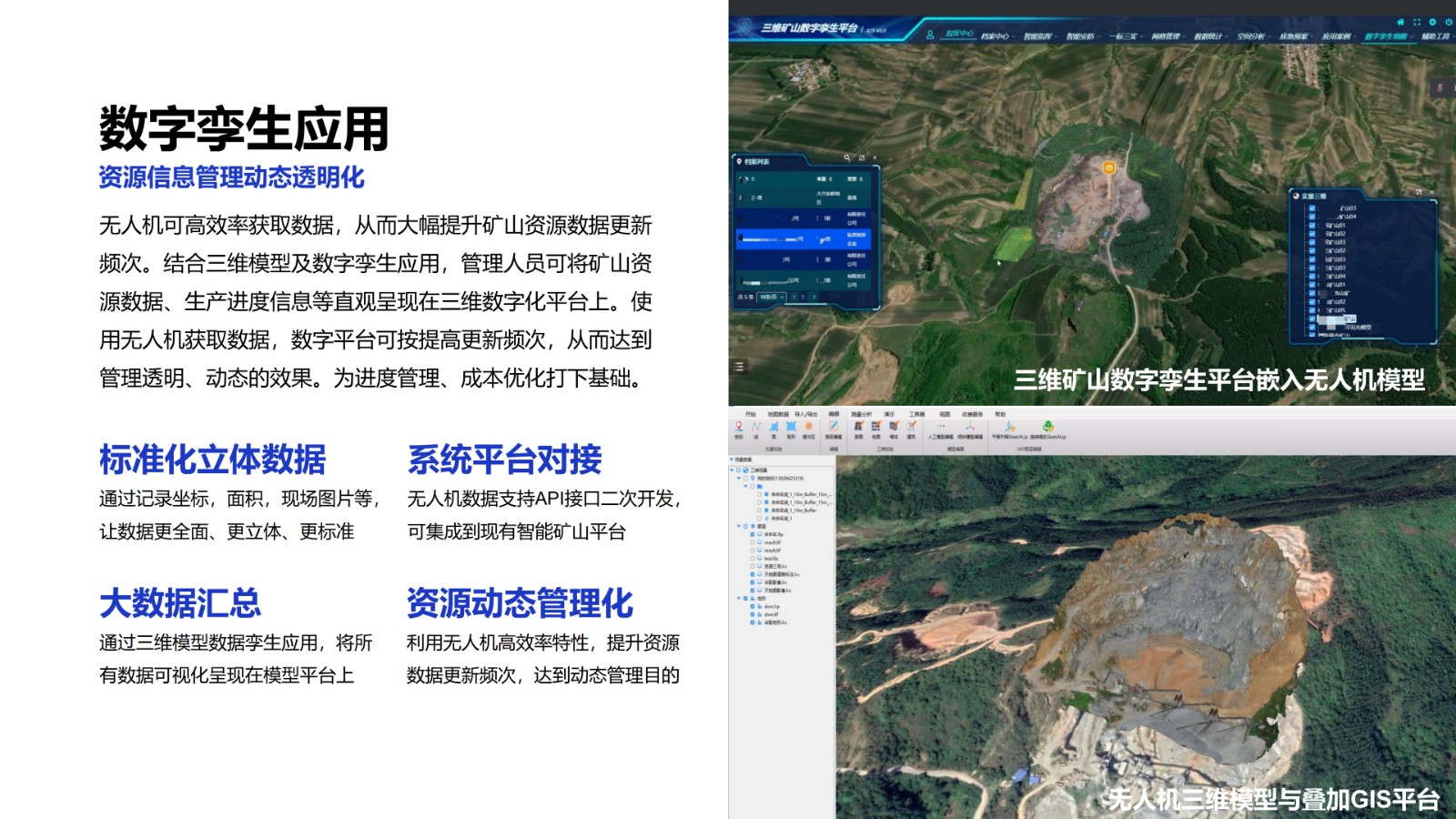Click the fullscreen icon in platform header
Viewport: 1456px width, 819px height.
[x=1417, y=22]
